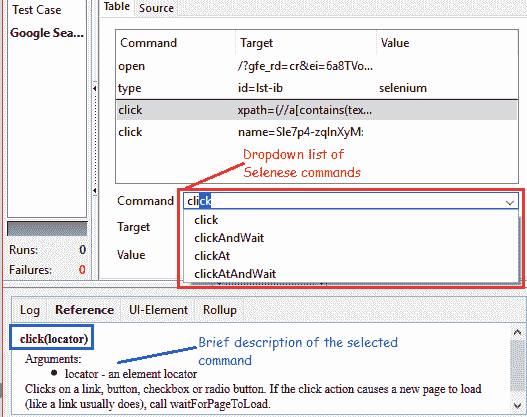Switch to the Table tab
The height and width of the screenshot is (417, 527).
point(117,7)
